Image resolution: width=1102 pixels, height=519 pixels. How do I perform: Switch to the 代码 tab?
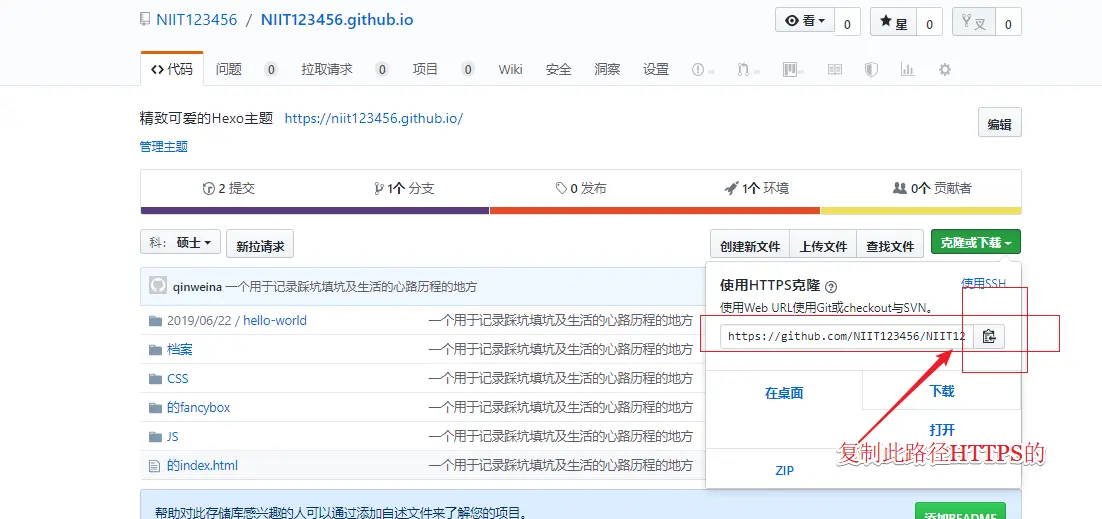click(172, 69)
